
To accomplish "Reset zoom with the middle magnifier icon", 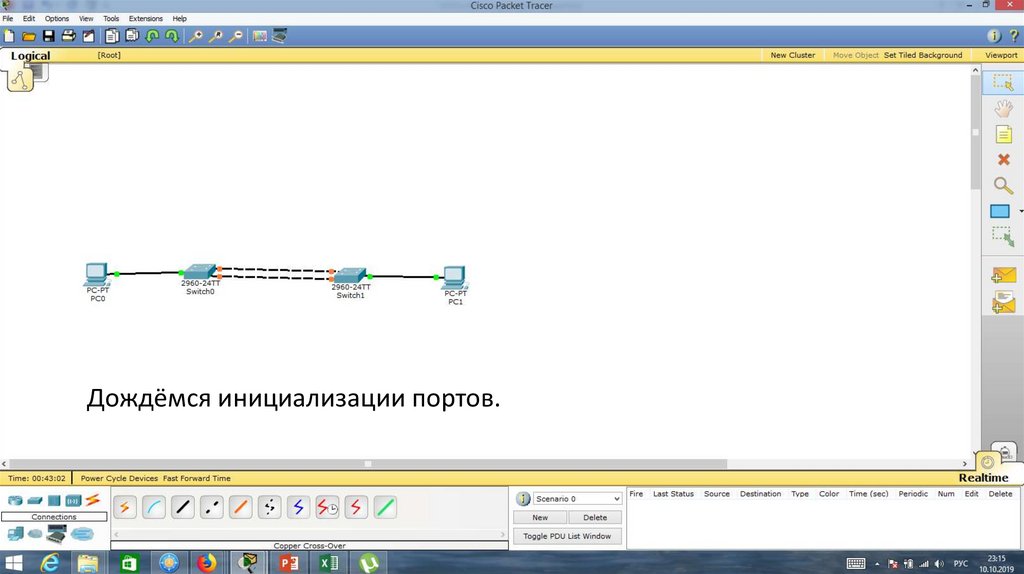I will point(216,36).
